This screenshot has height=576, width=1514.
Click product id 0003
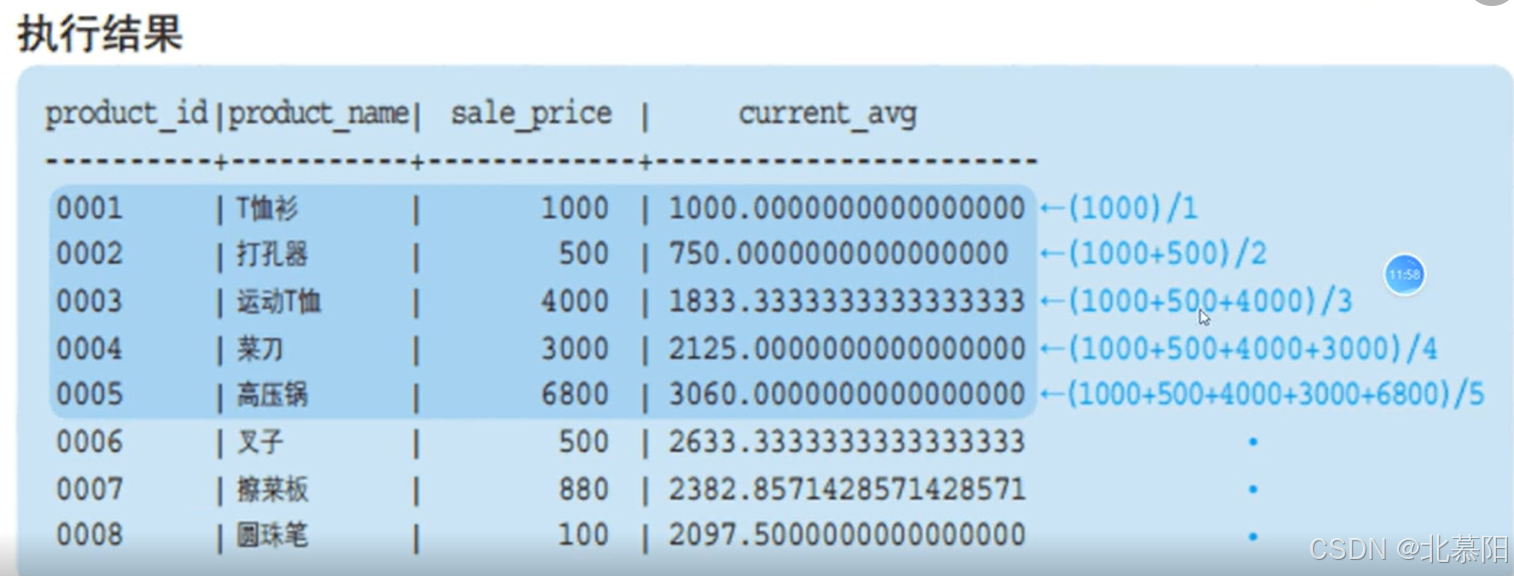[89, 301]
